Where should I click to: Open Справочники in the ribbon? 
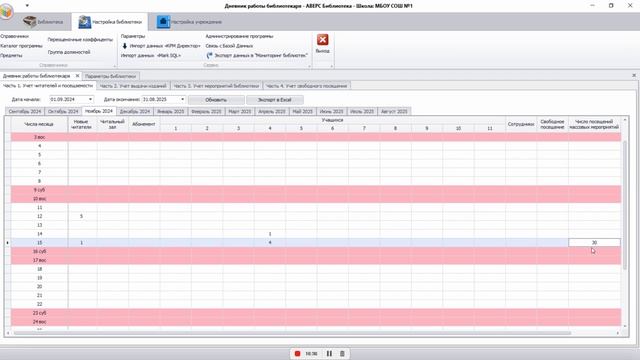pos(14,36)
